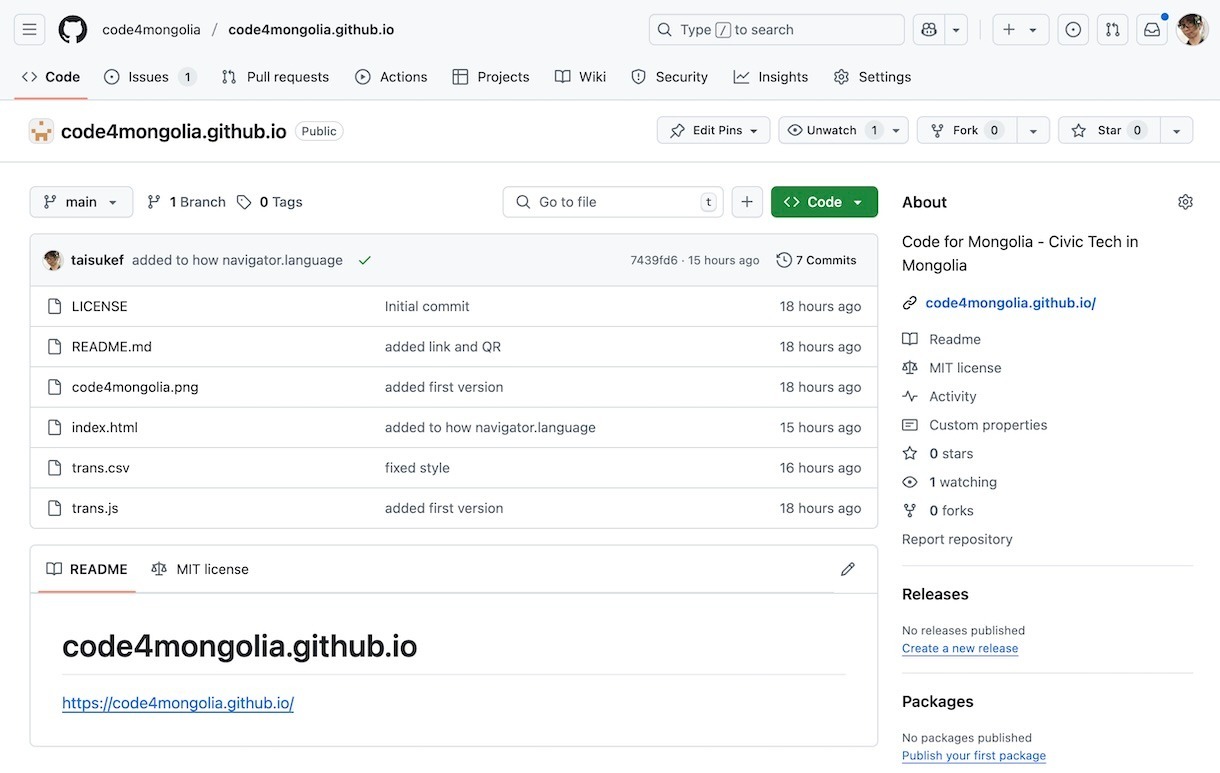Expand the Star lists dropdown arrow
The height and width of the screenshot is (773, 1220).
[1177, 130]
